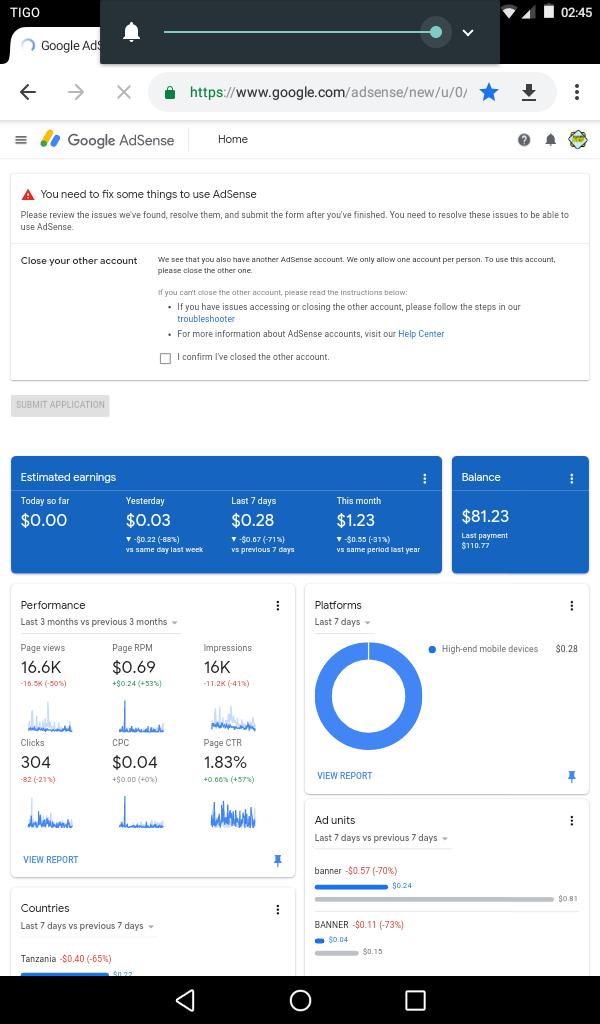
Task: Open Platforms 'Last 7 days' dropdown
Action: coord(343,622)
